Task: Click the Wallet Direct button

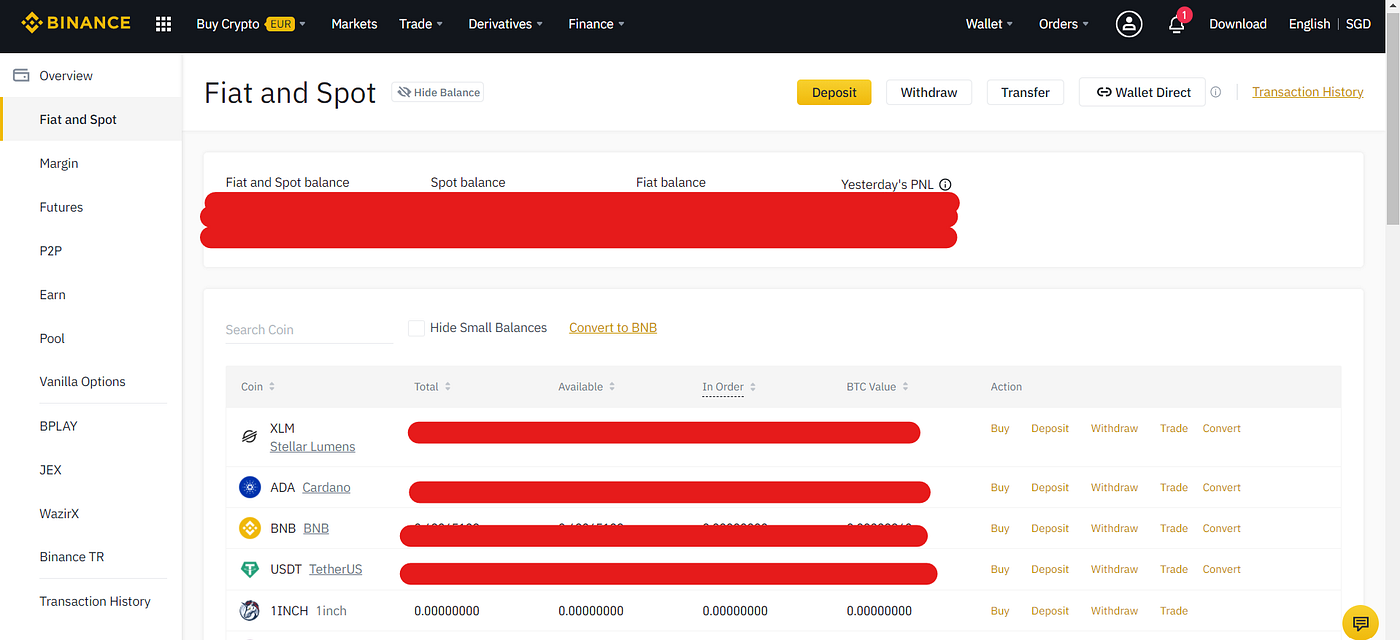Action: 1142,92
